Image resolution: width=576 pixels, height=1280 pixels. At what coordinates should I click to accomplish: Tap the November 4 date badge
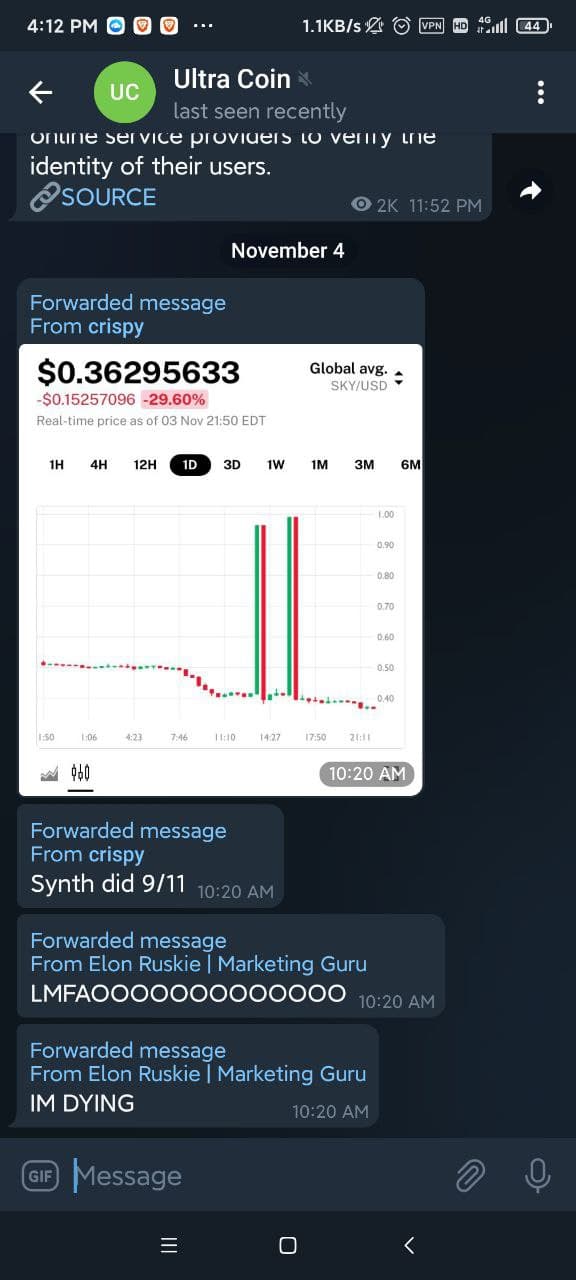coord(288,251)
